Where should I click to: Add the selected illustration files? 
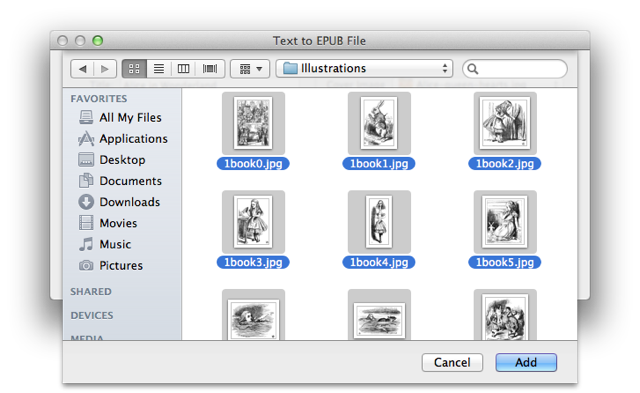point(526,362)
